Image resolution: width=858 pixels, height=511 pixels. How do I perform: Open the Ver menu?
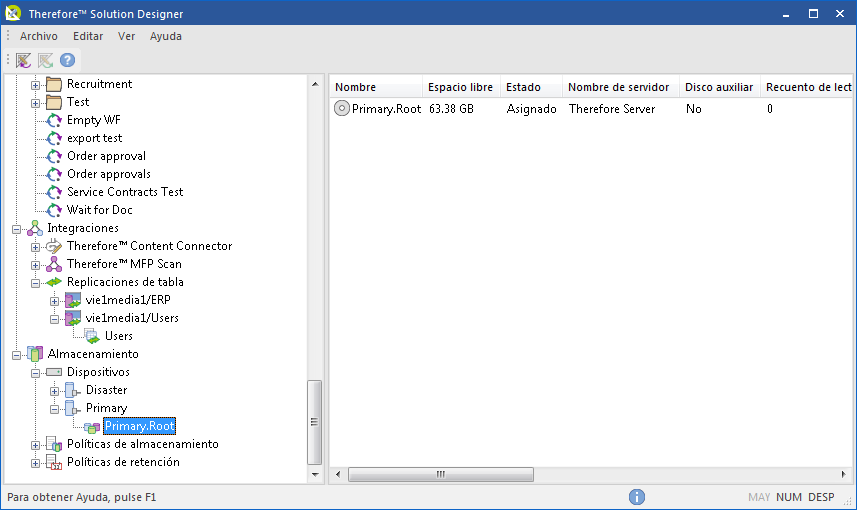pyautogui.click(x=126, y=36)
